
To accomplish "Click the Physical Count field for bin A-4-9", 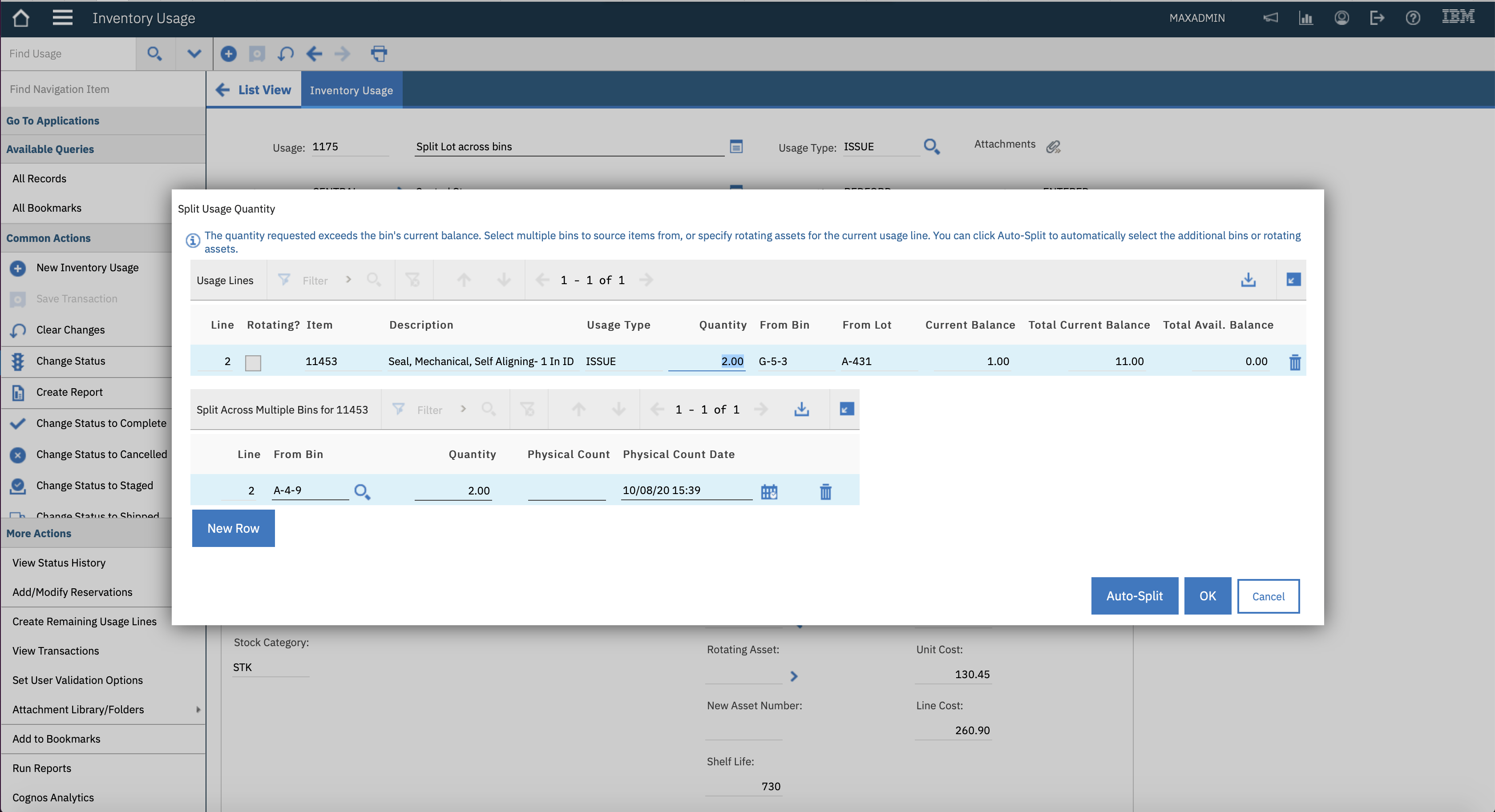I will click(x=566, y=490).
